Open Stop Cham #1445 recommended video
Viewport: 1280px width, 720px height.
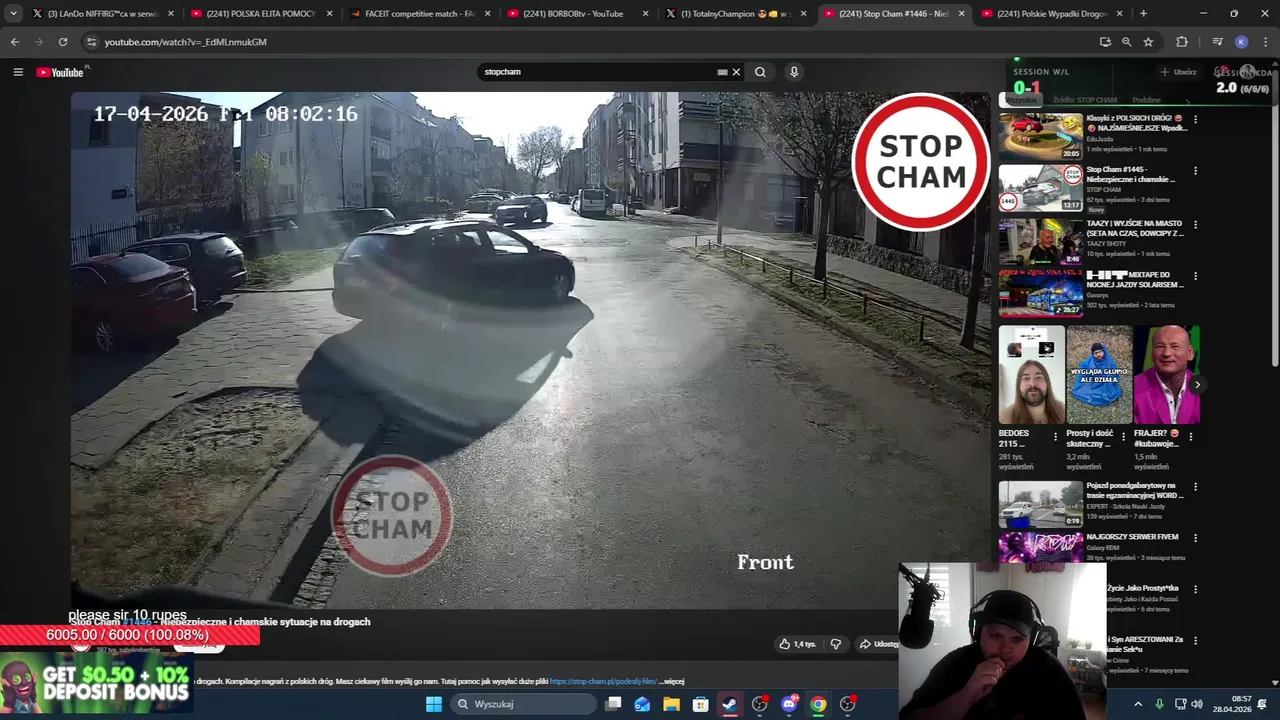tap(1040, 188)
